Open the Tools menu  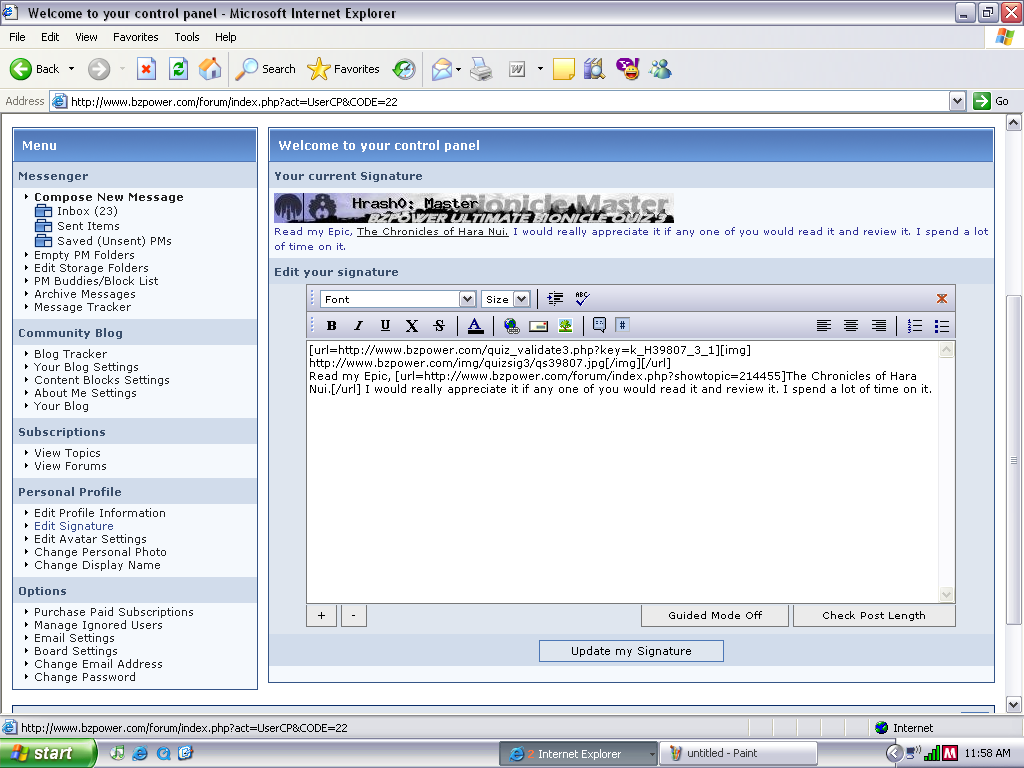(187, 37)
